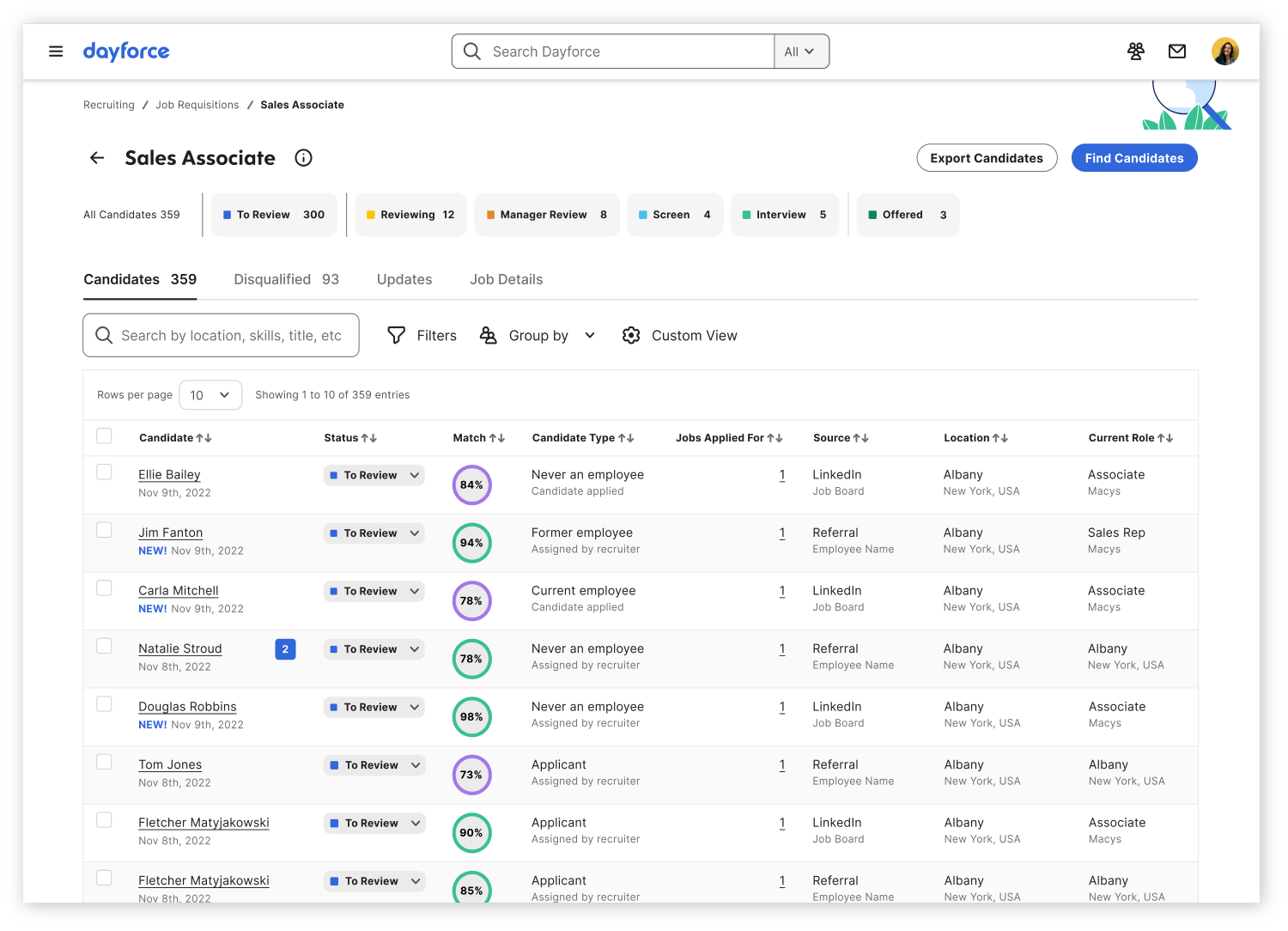Open the All search scope dropdown

[801, 52]
